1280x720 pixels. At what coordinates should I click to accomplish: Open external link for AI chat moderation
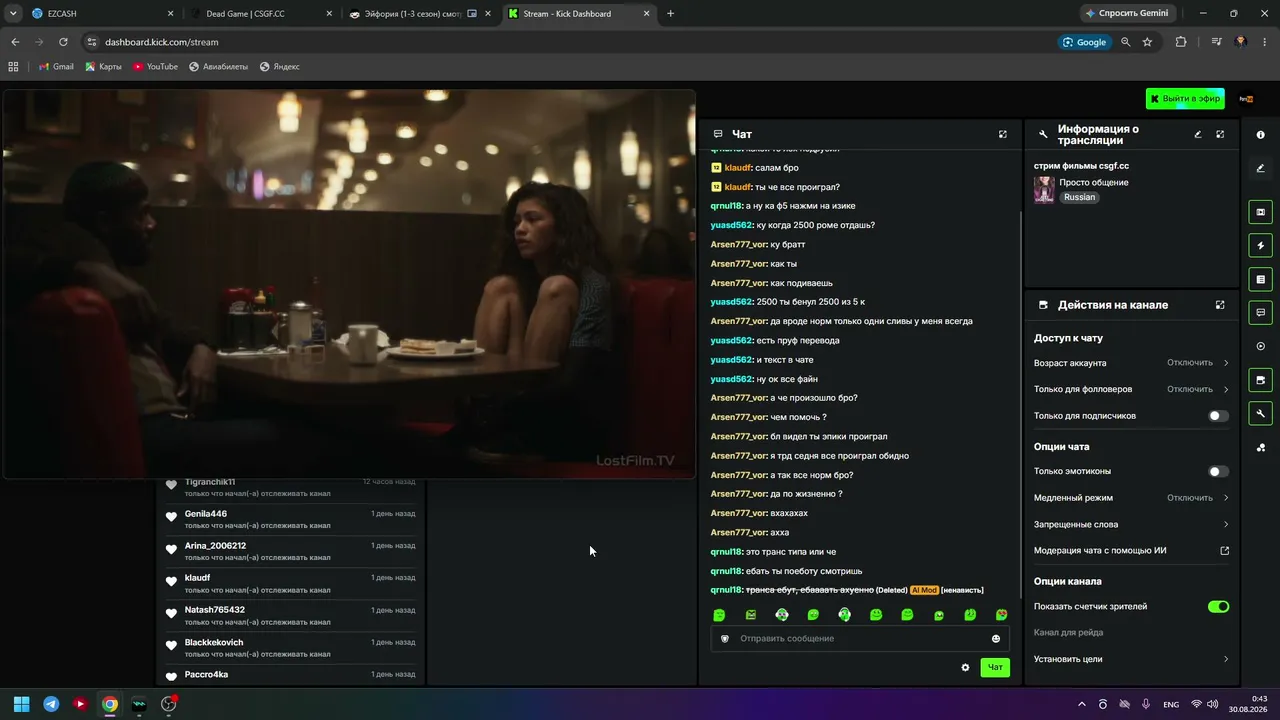pyautogui.click(x=1225, y=551)
